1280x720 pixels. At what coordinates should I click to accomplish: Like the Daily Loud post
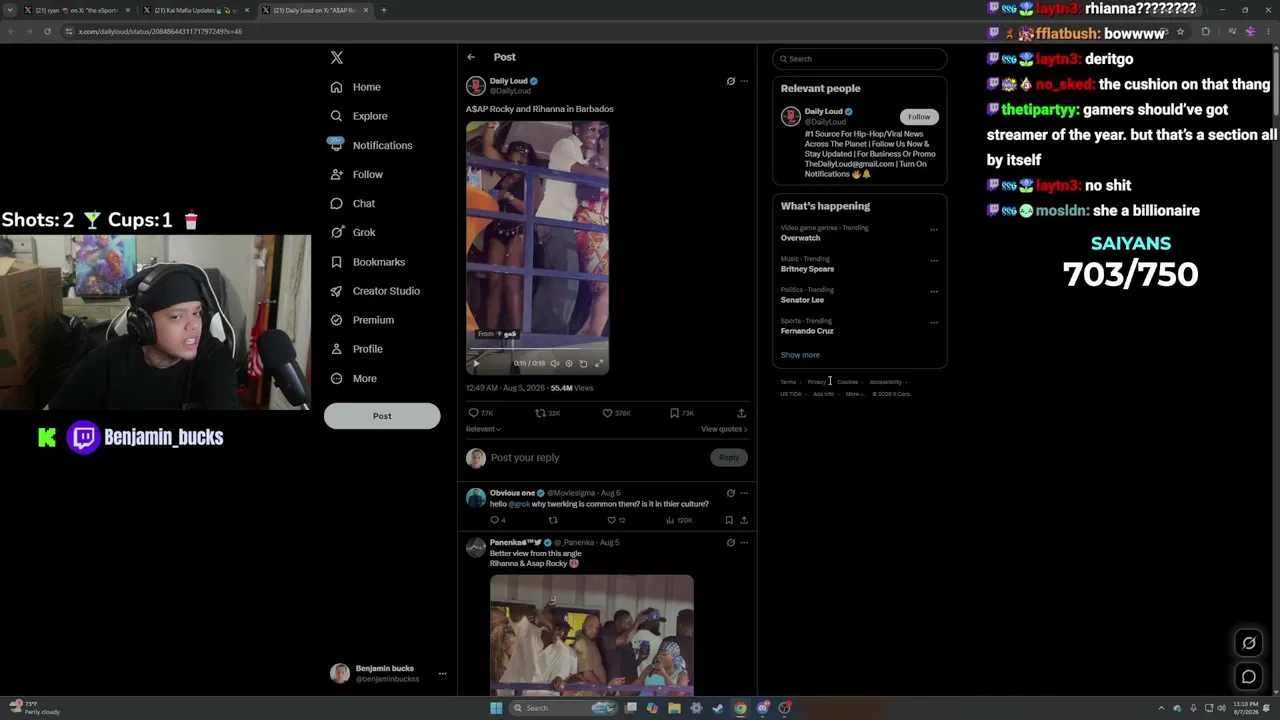pos(616,413)
